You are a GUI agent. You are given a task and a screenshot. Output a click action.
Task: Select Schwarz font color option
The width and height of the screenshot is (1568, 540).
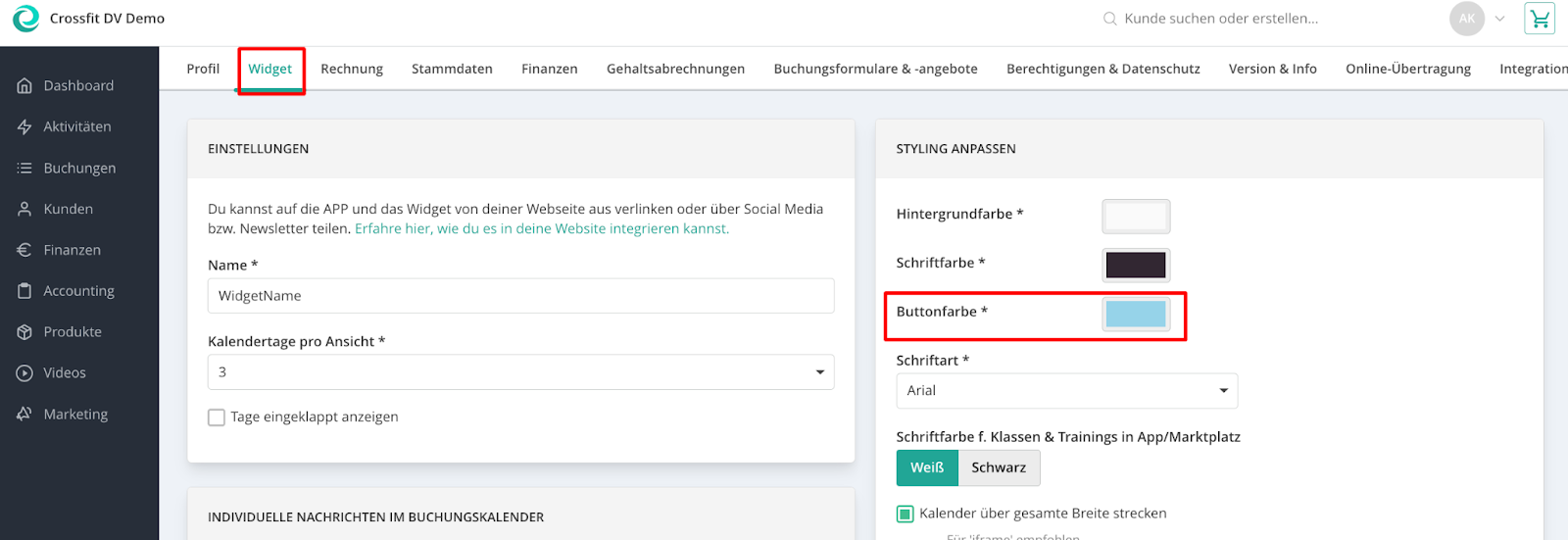click(x=999, y=467)
